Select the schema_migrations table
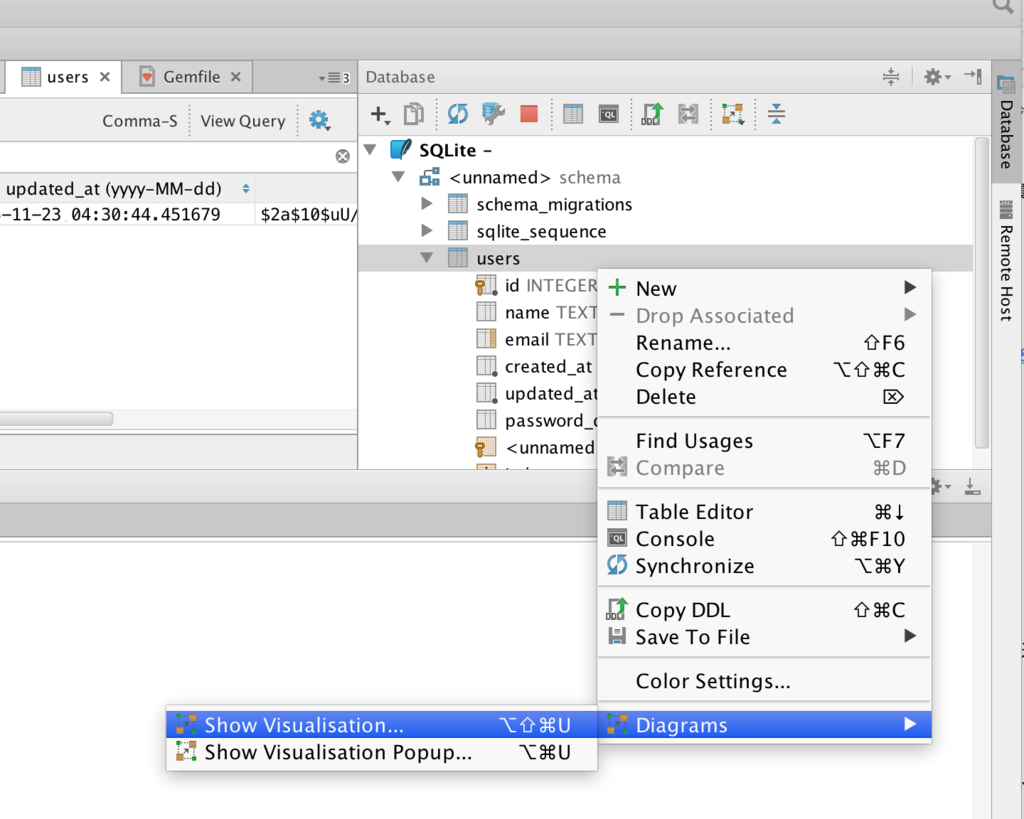1024x819 pixels. (x=554, y=204)
